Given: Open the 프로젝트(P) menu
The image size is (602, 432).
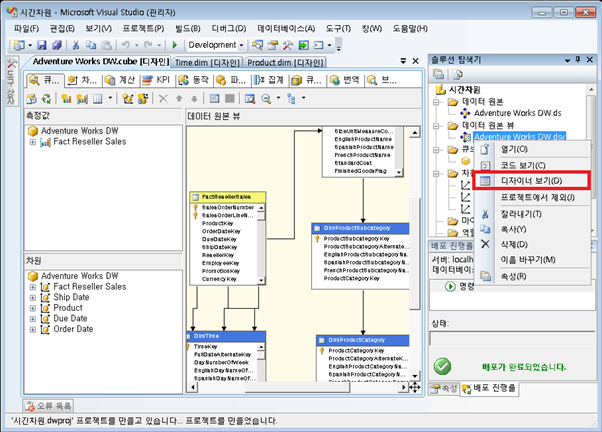Looking at the screenshot, I should coord(143,29).
